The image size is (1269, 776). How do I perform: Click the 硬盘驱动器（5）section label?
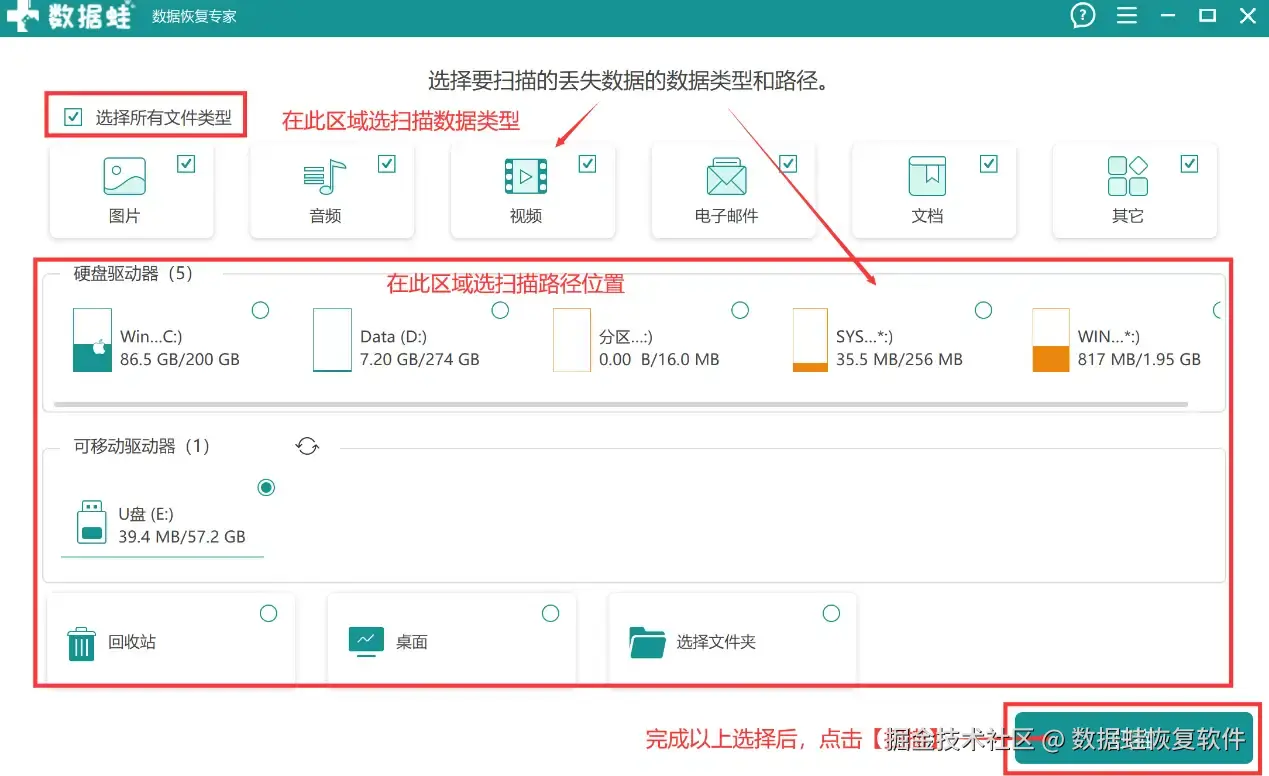134,274
